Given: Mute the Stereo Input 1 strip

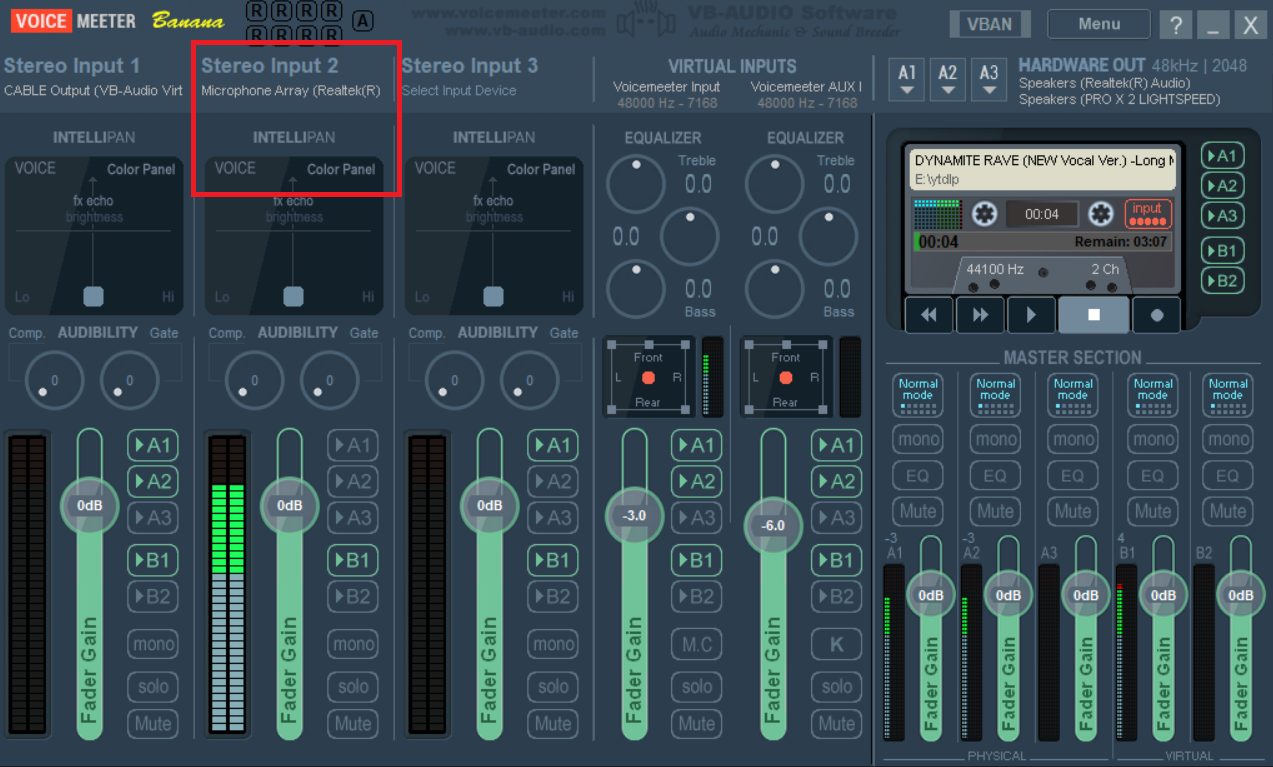Looking at the screenshot, I should [x=152, y=723].
